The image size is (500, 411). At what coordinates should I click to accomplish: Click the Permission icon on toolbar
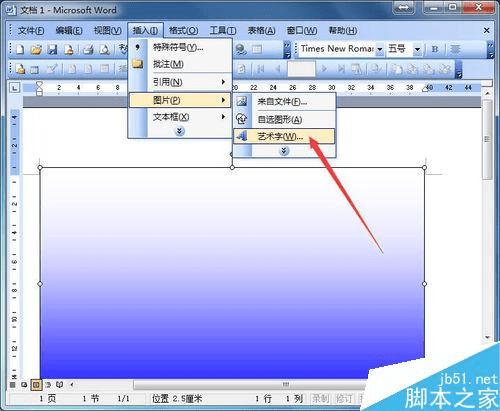tap(69, 49)
